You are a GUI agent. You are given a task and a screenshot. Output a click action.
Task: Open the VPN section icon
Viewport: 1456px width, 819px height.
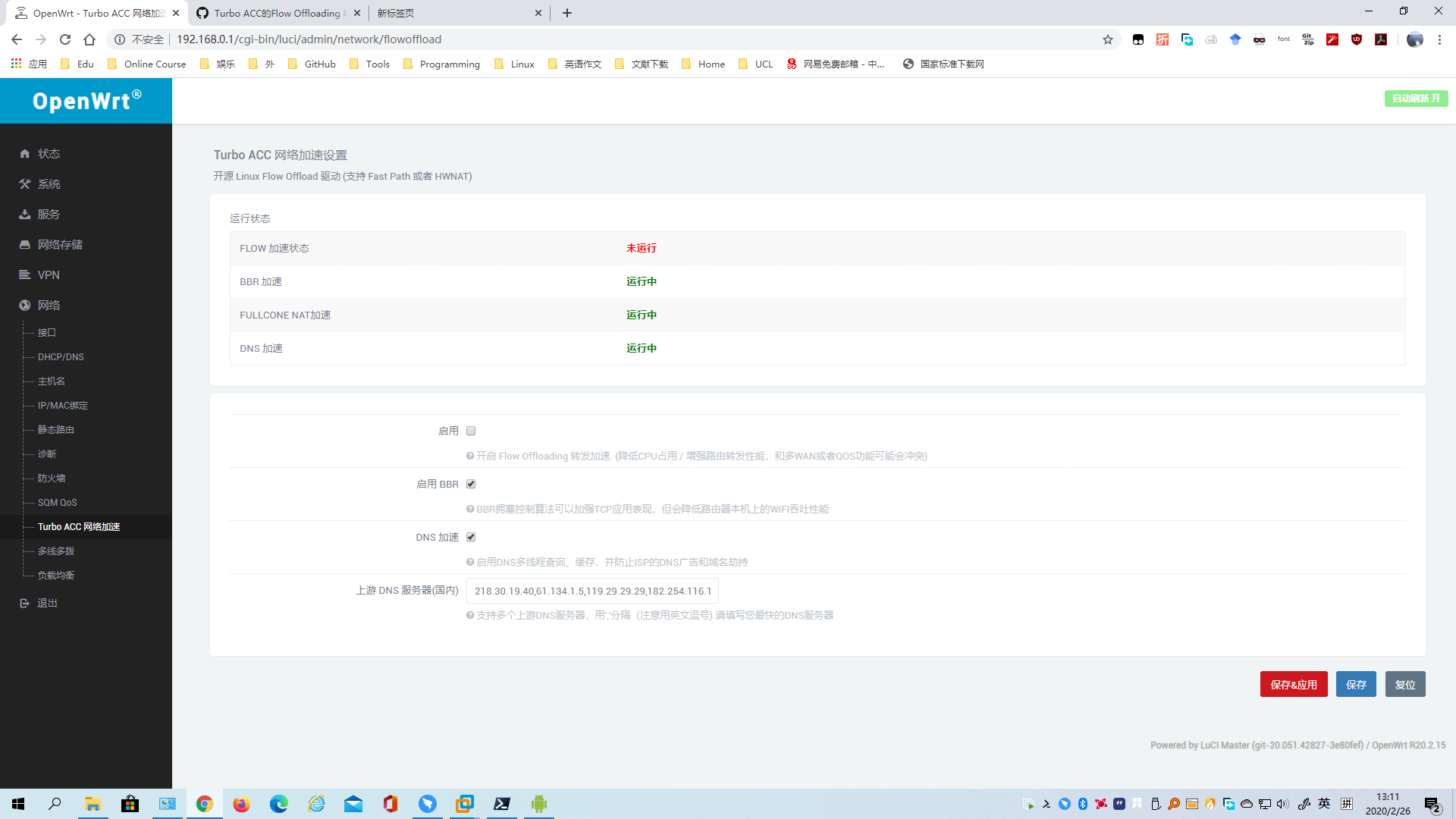pyautogui.click(x=25, y=275)
